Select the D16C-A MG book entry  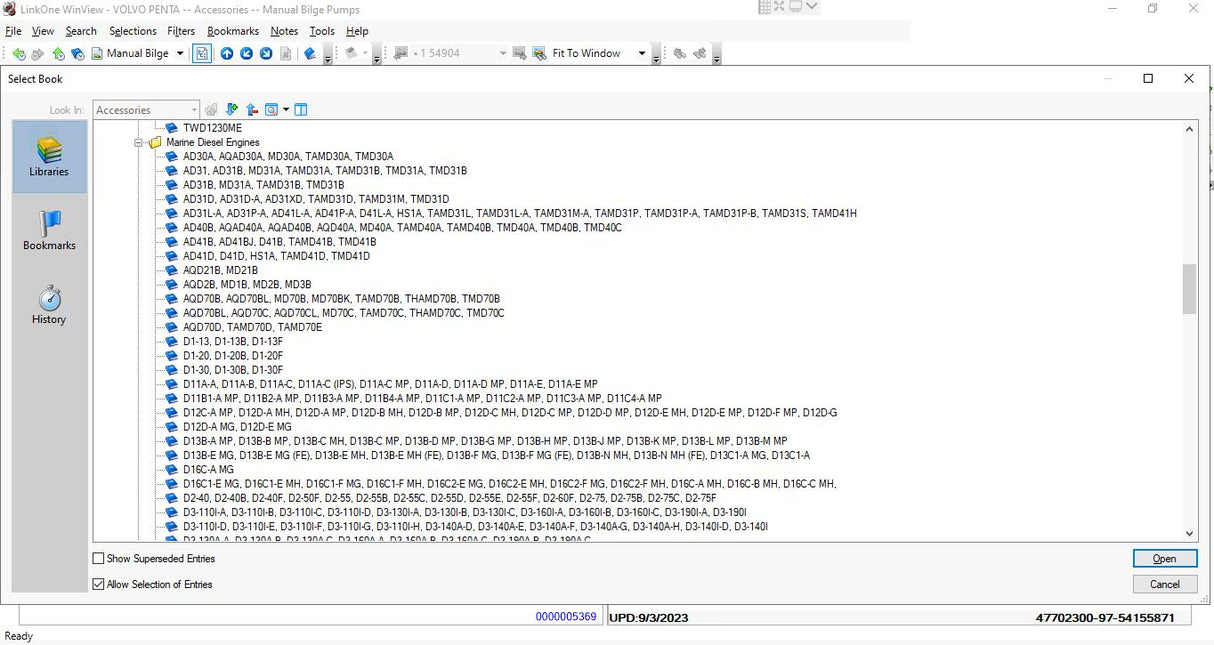tap(208, 469)
